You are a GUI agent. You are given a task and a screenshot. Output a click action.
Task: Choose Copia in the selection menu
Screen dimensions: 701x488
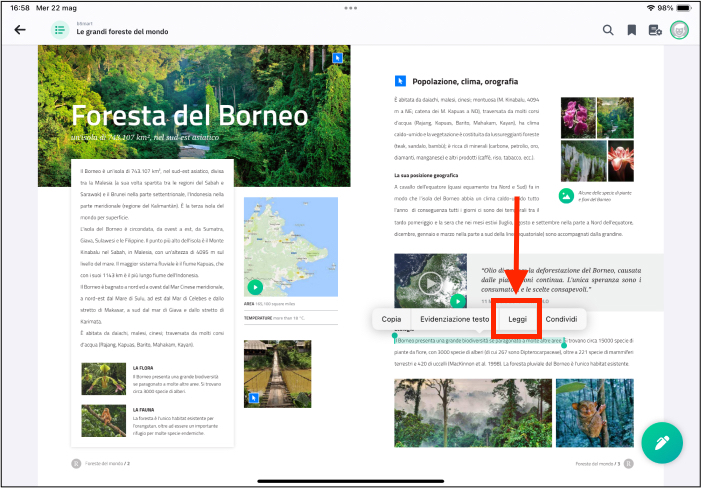(391, 319)
